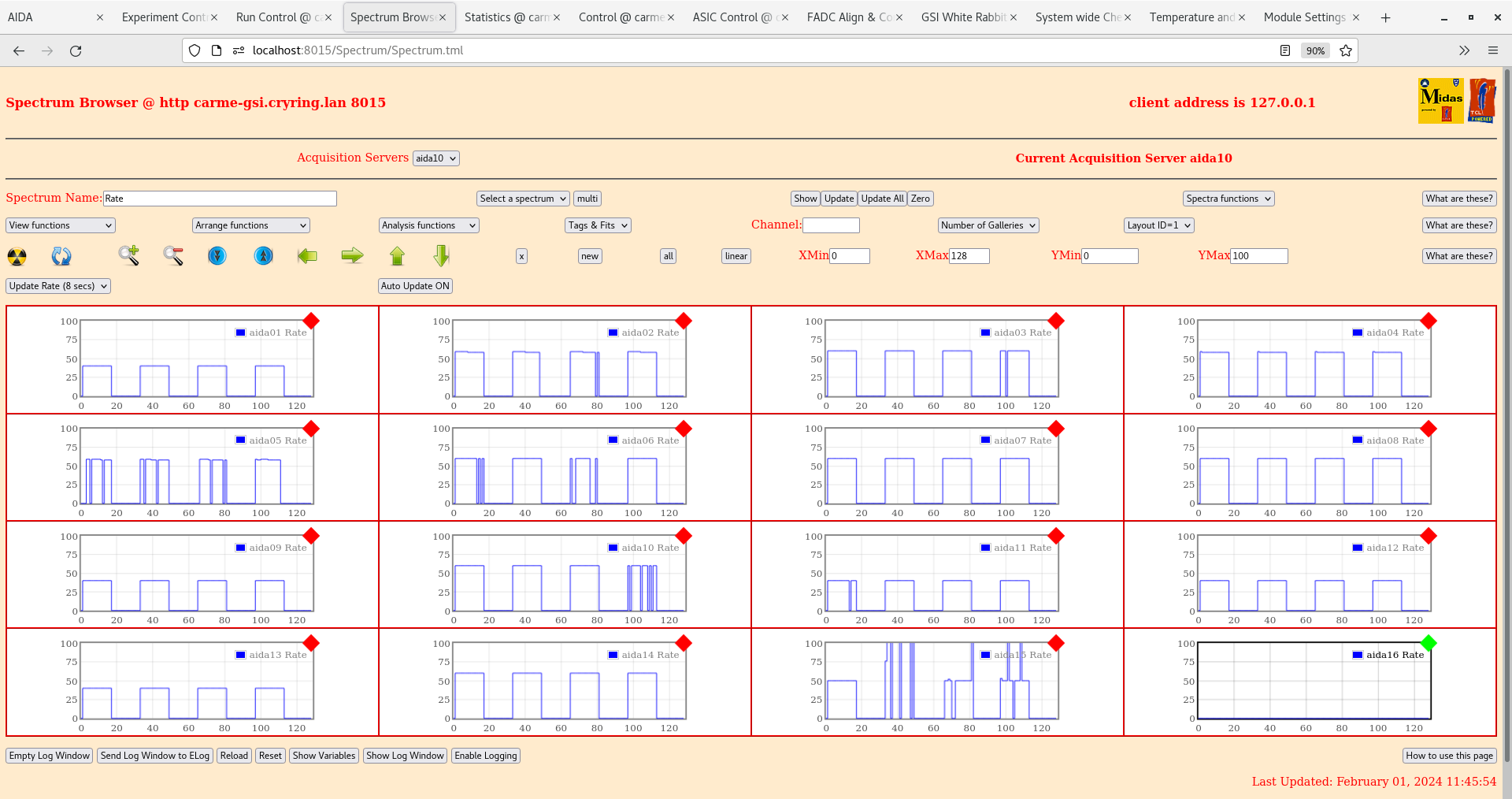Click the refresh/update spectra icon
Image resolution: width=1512 pixels, height=799 pixels.
61,256
